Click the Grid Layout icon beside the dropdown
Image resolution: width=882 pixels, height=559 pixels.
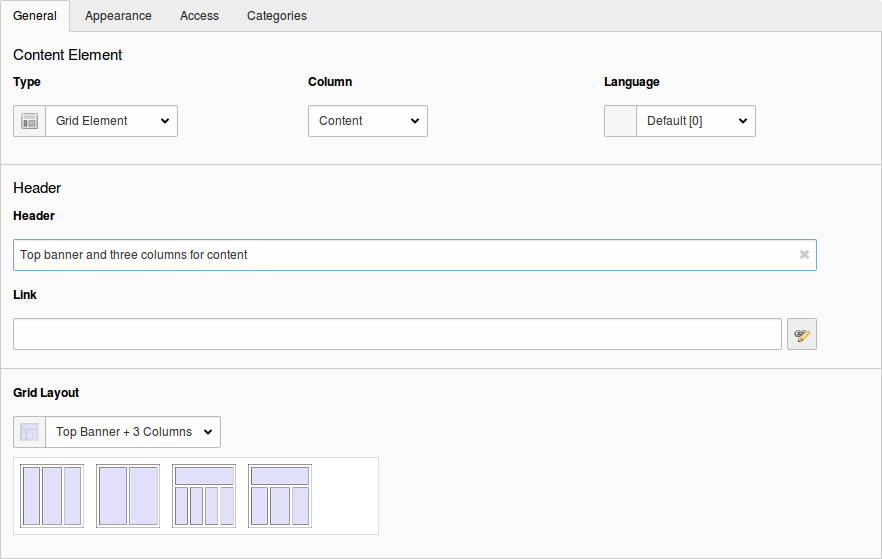pos(29,432)
